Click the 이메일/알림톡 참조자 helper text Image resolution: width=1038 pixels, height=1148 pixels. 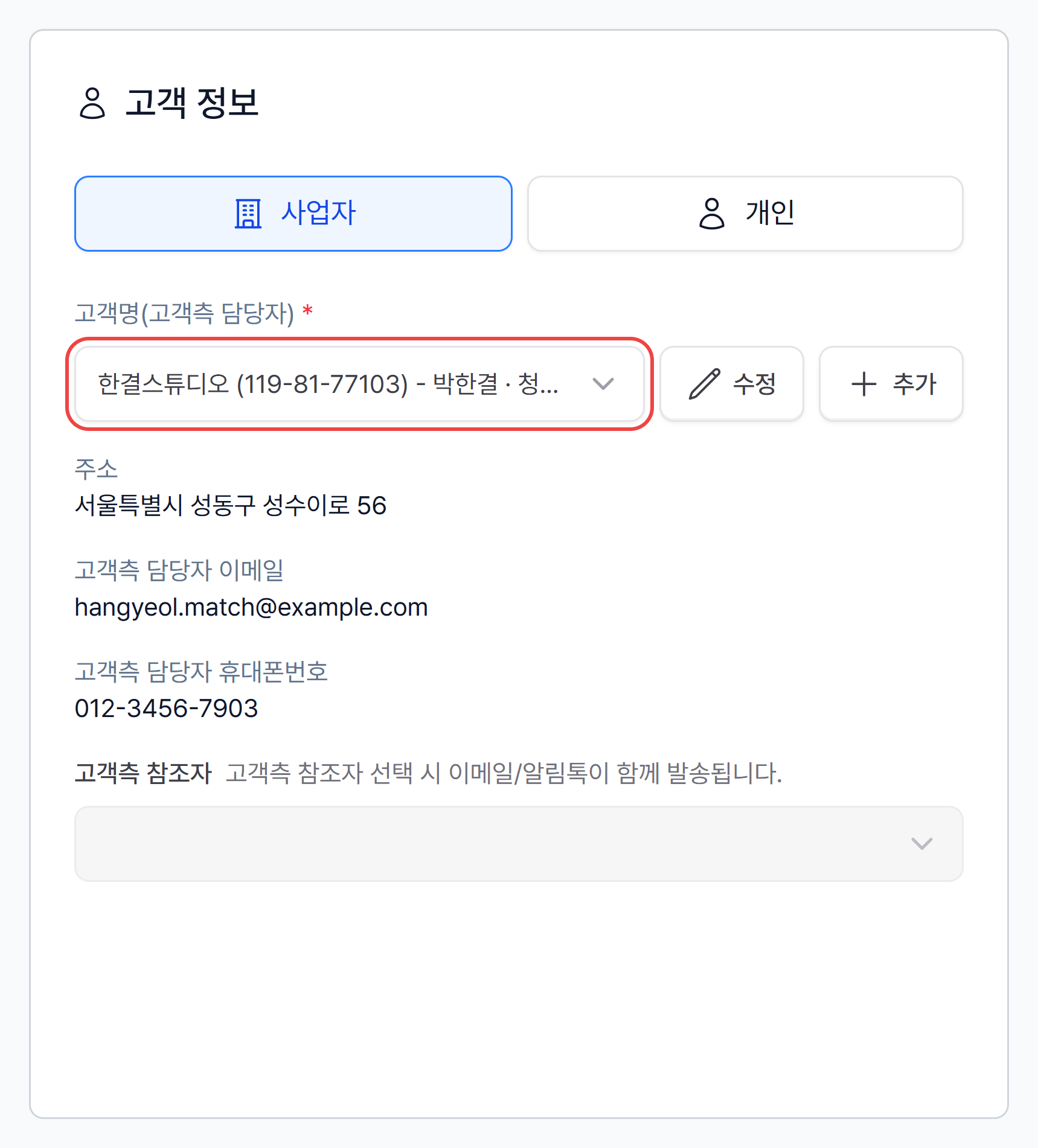tap(504, 773)
